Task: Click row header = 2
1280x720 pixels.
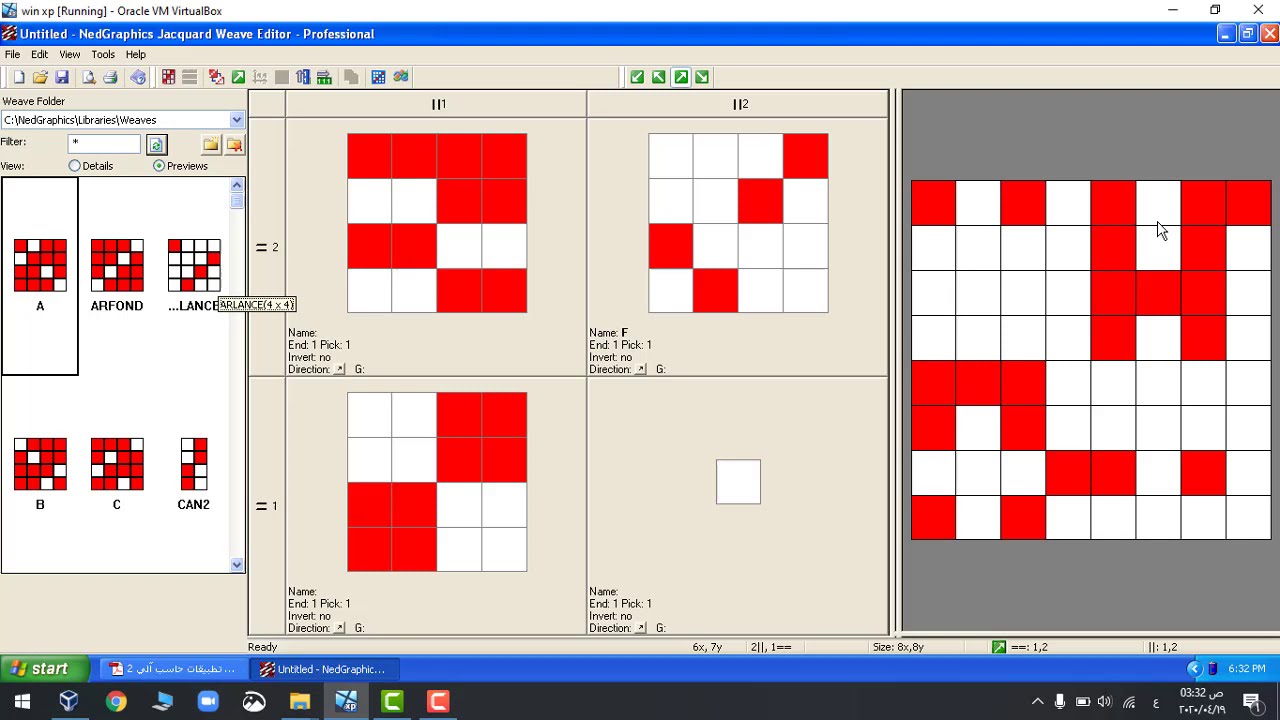Action: coord(267,247)
